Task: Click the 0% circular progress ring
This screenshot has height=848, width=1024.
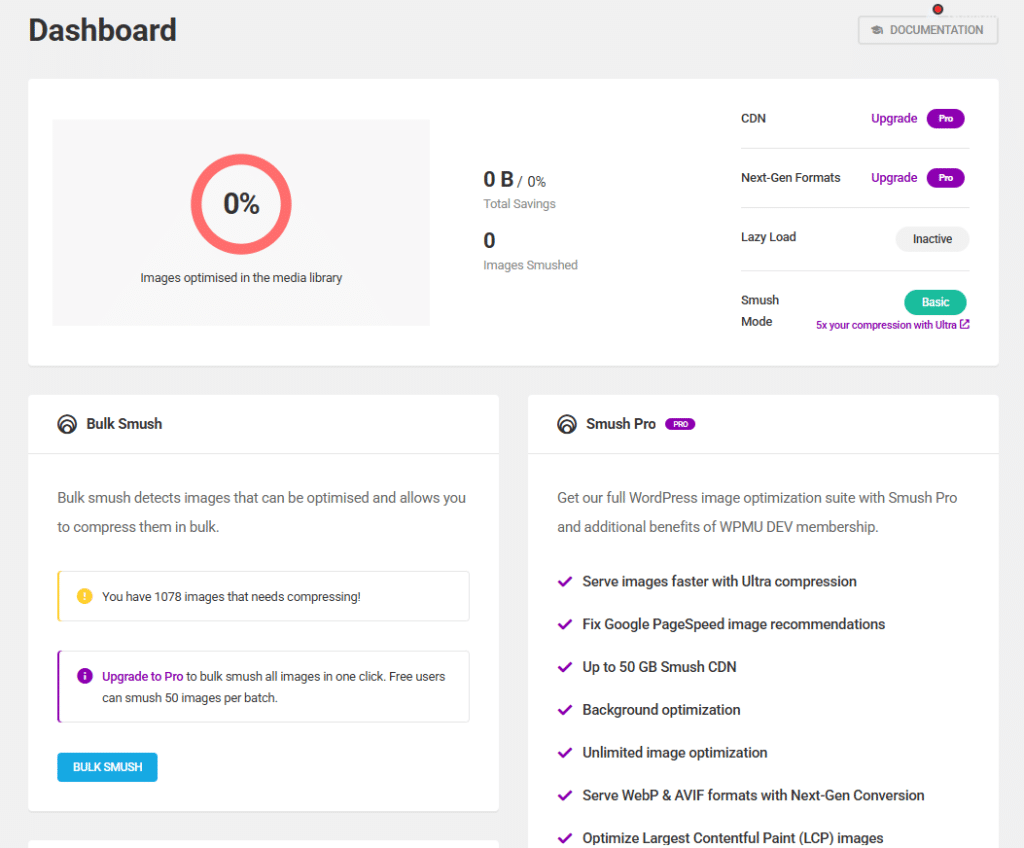Action: coord(241,204)
